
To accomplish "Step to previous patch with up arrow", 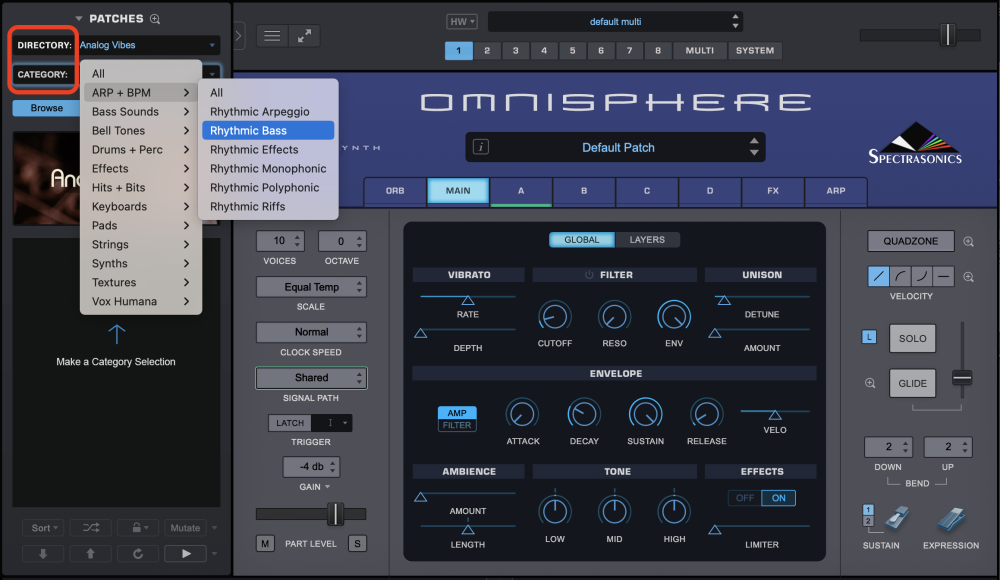I will click(x=91, y=553).
